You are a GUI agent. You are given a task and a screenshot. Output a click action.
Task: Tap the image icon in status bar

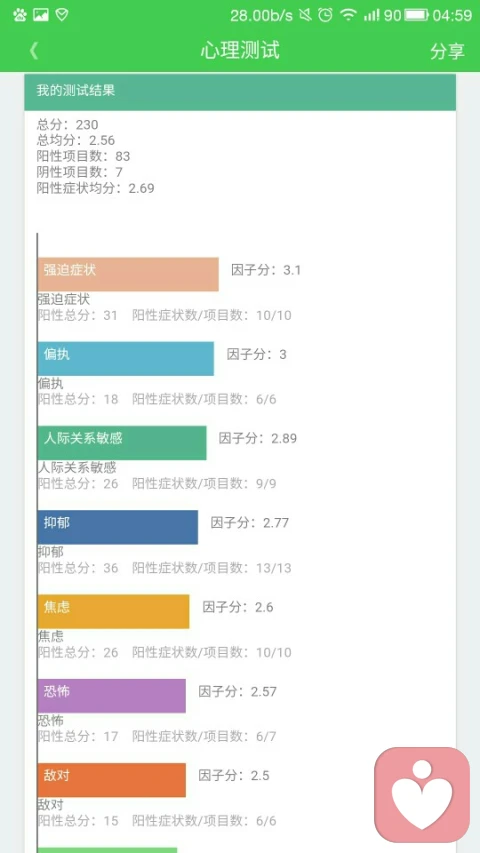point(41,15)
